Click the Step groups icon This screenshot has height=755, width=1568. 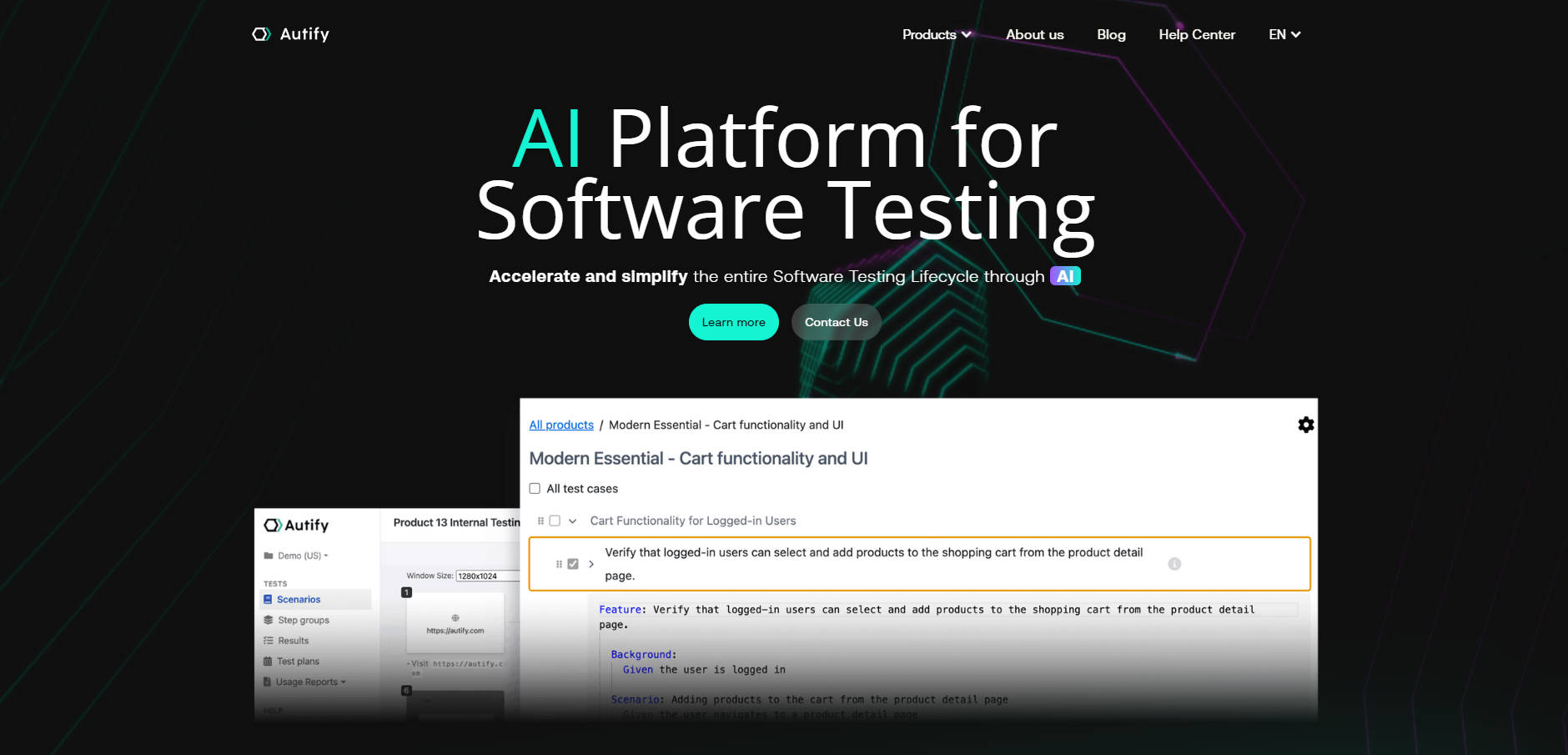(268, 620)
